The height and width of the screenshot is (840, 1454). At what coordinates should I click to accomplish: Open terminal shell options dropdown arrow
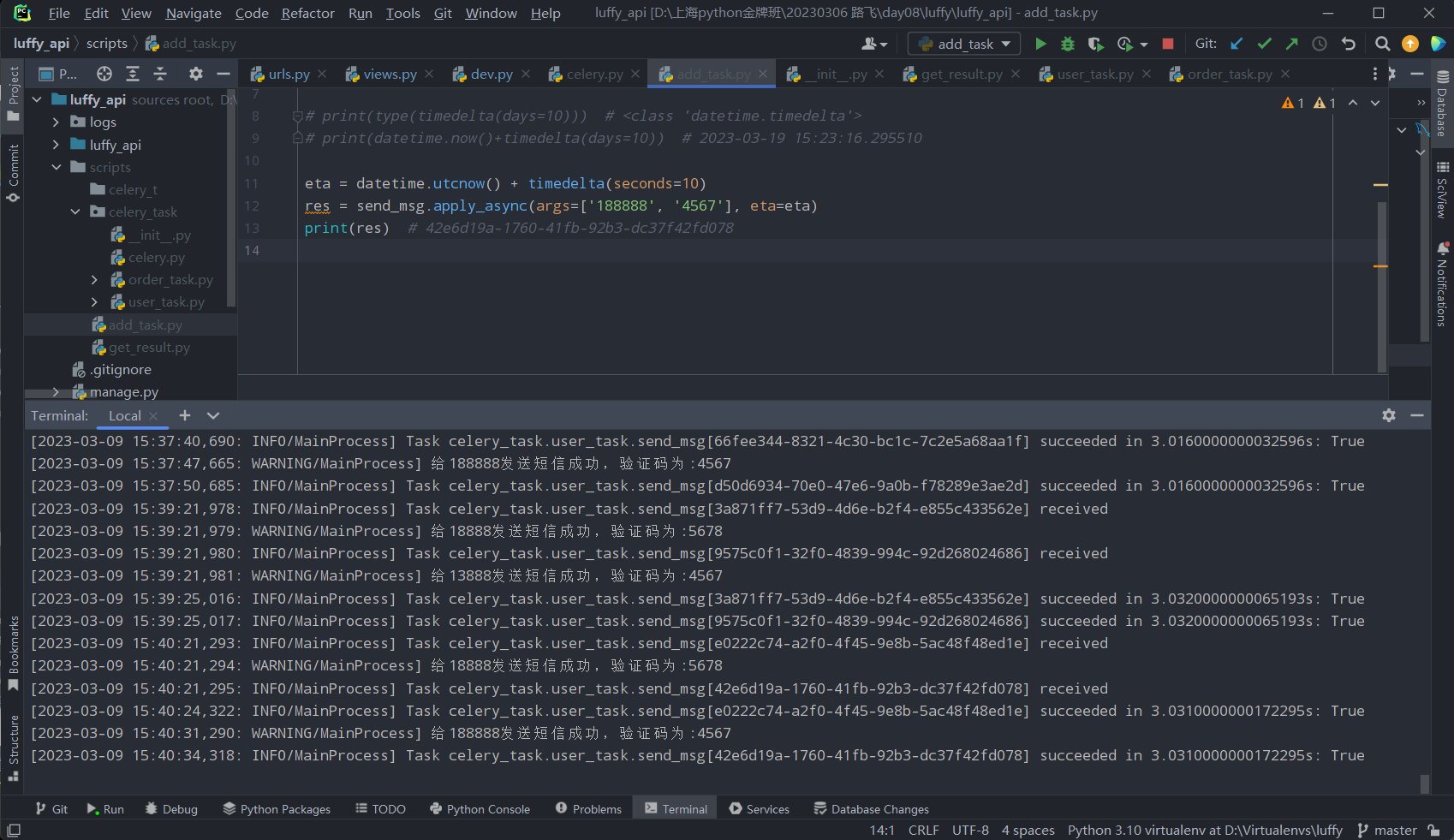click(x=213, y=415)
